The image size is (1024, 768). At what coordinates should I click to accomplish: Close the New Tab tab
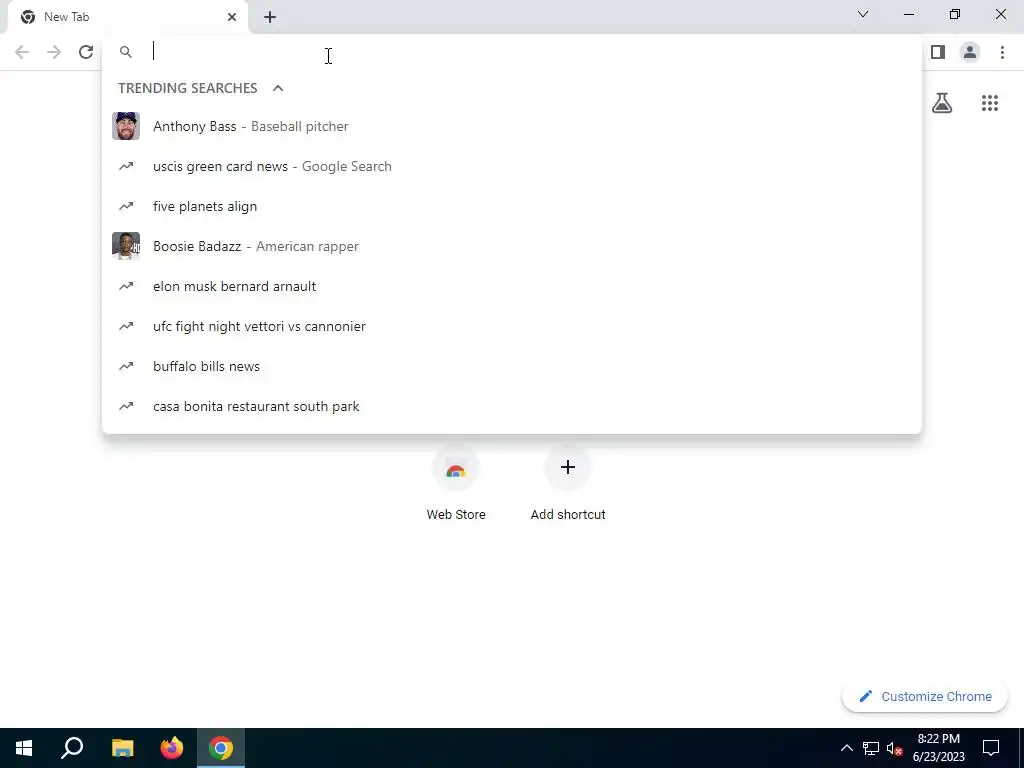232,17
